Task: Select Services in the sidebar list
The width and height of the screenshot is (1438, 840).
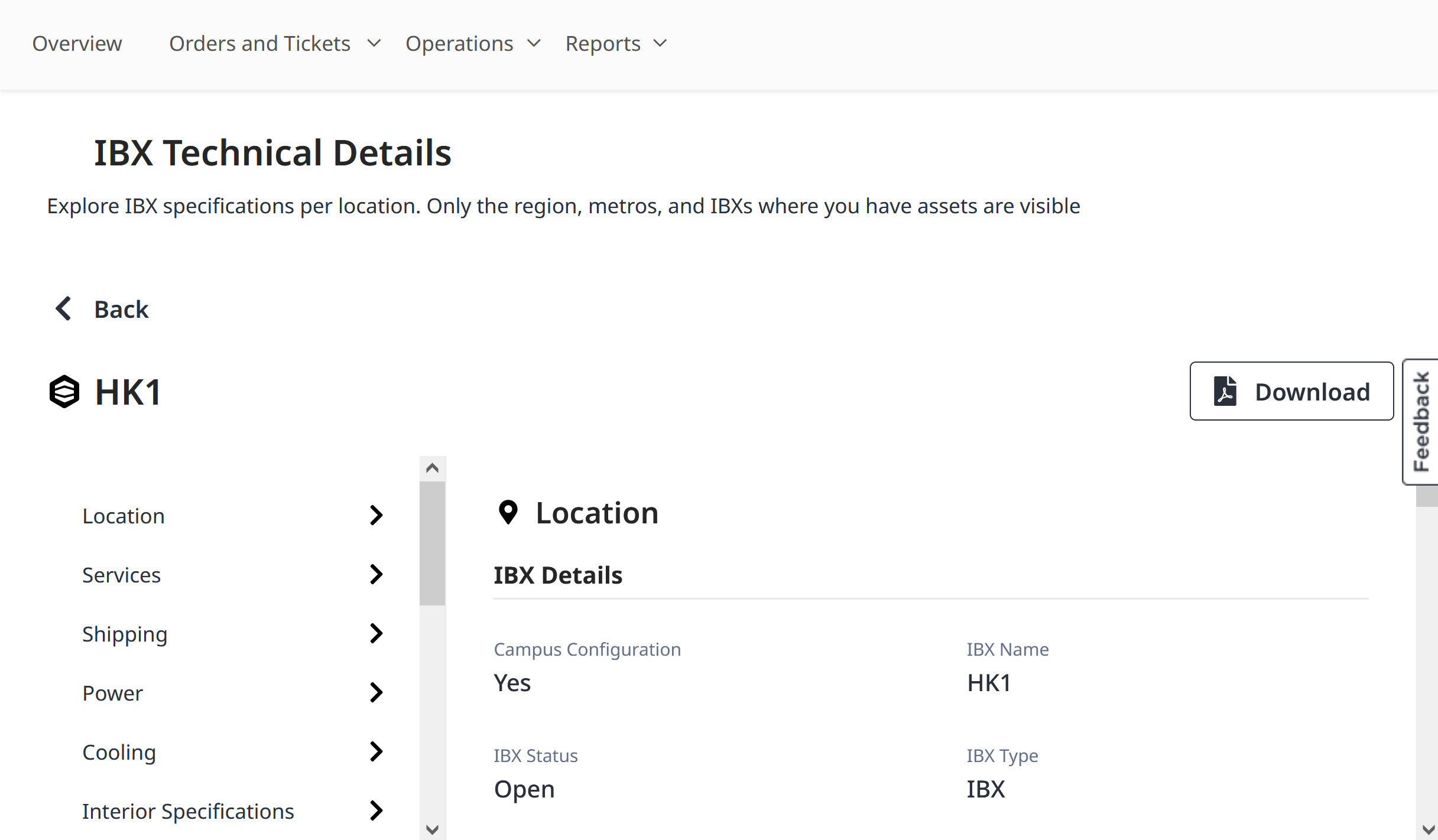Action: (233, 575)
